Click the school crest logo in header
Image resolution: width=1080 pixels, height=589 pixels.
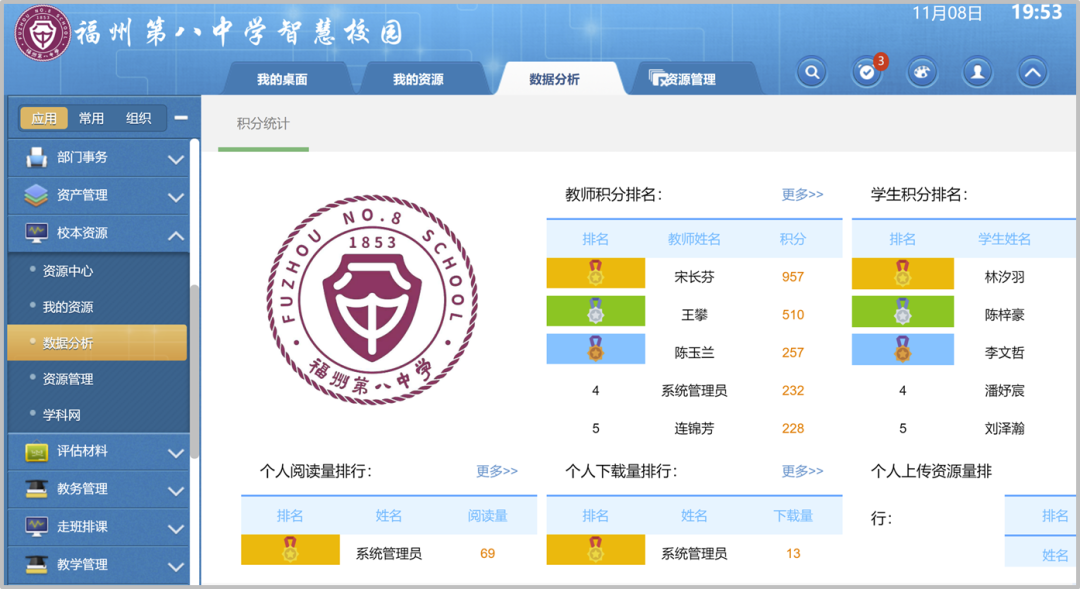pyautogui.click(x=42, y=32)
